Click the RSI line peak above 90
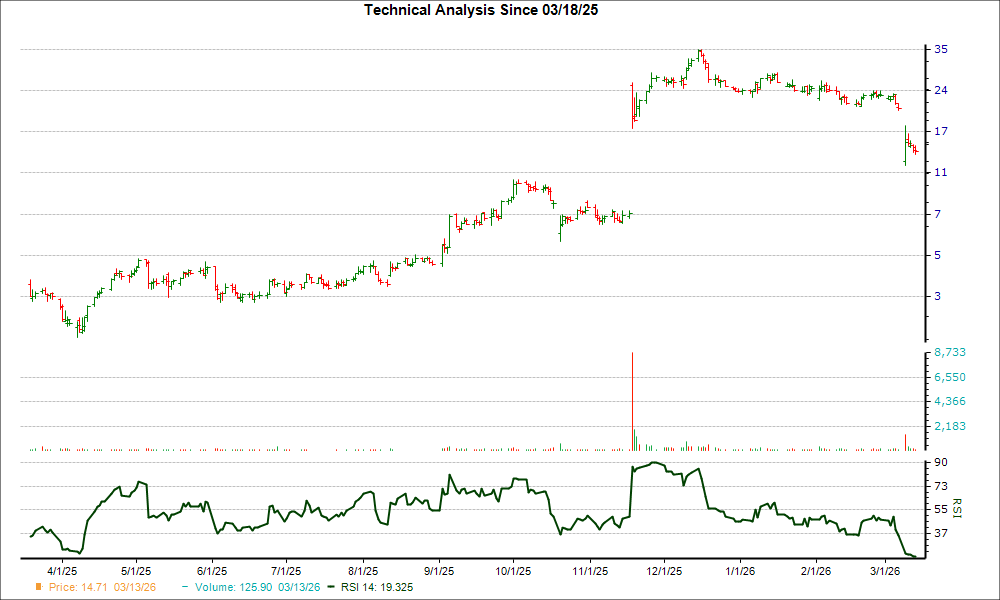Screen dimensions: 1000x600 pyautogui.click(x=655, y=463)
